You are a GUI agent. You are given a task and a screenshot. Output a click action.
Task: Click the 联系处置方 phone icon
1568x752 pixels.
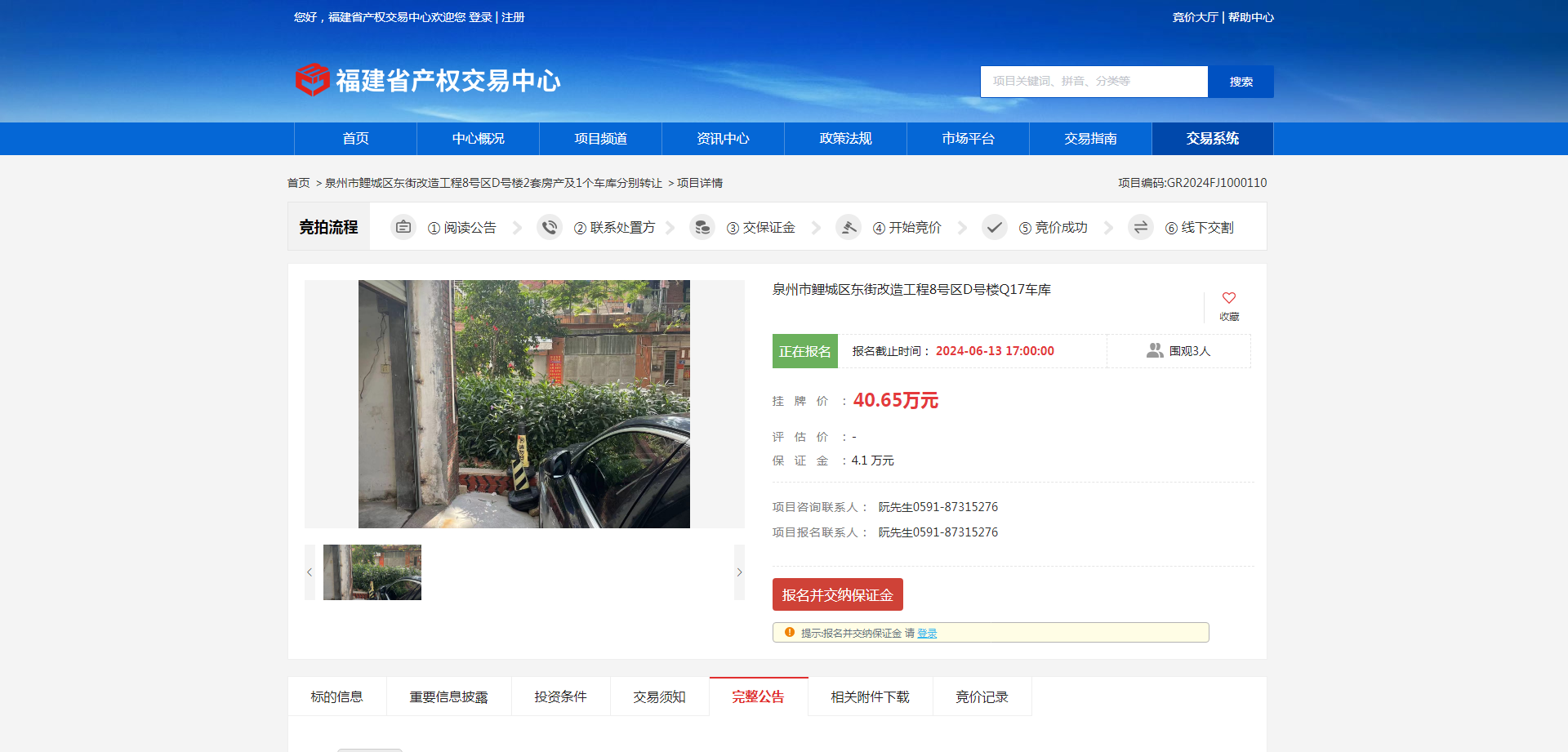[x=550, y=227]
